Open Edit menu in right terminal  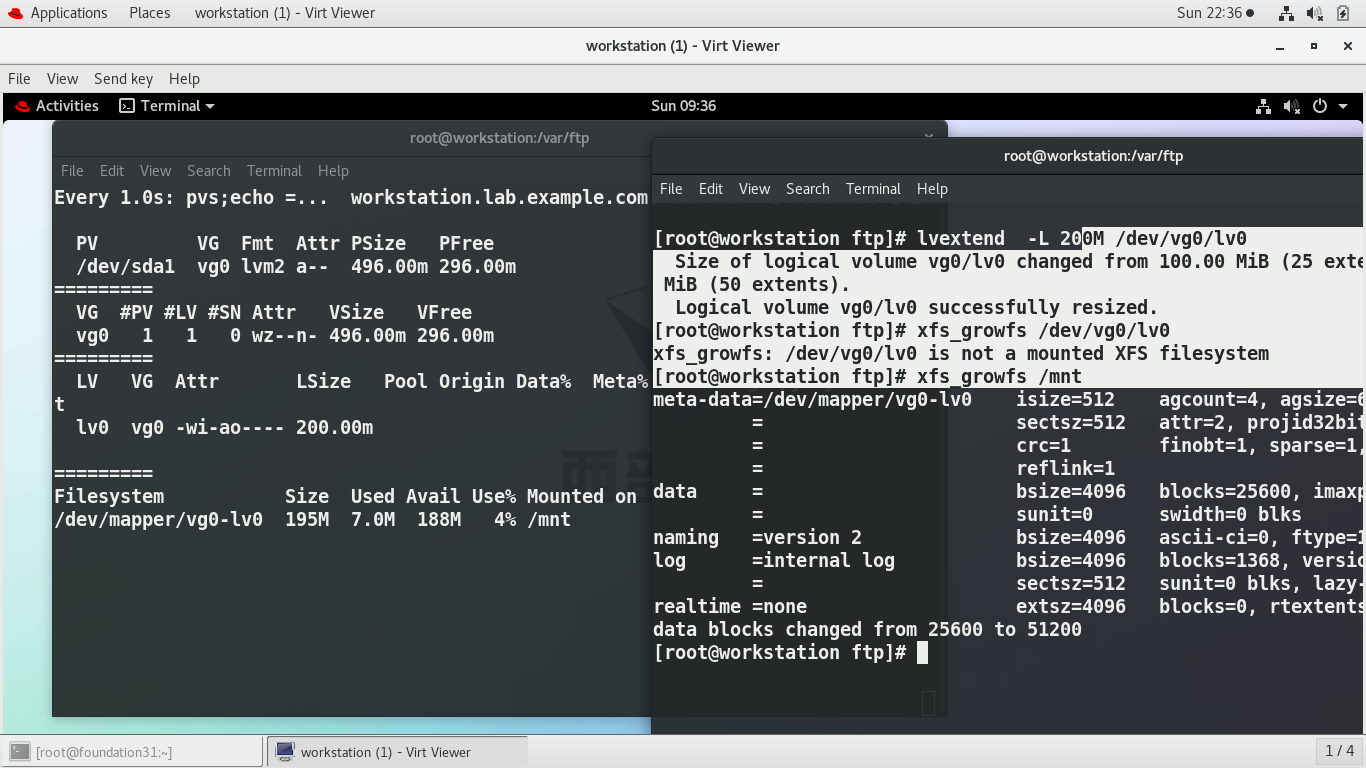click(x=711, y=189)
